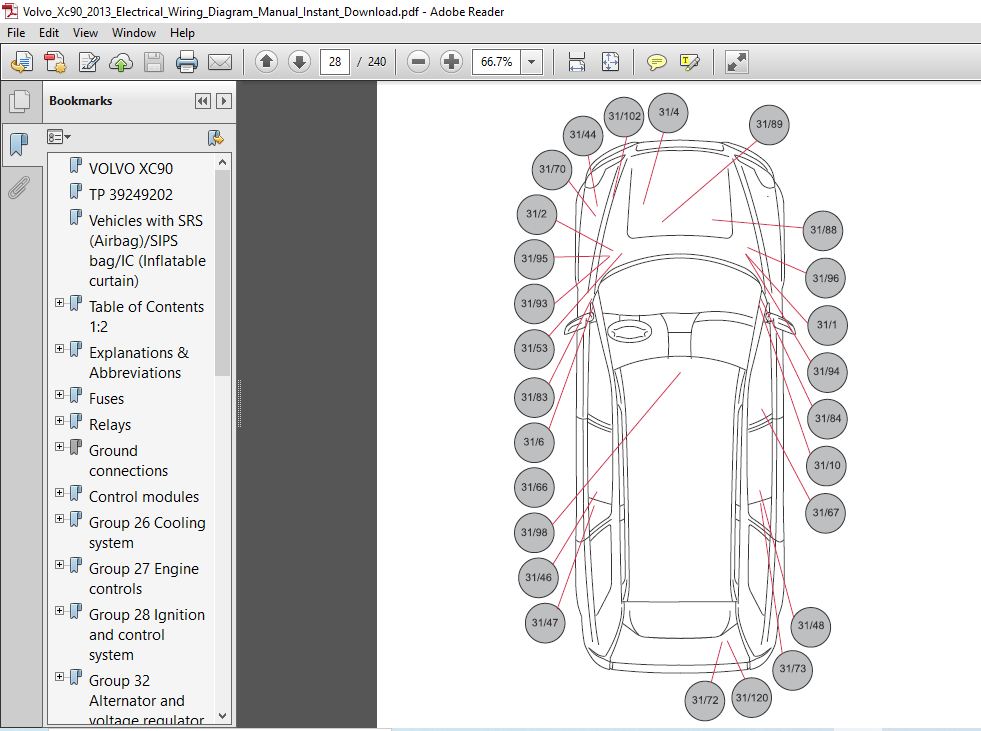
Task: Zoom out with the minus button
Action: click(x=419, y=61)
